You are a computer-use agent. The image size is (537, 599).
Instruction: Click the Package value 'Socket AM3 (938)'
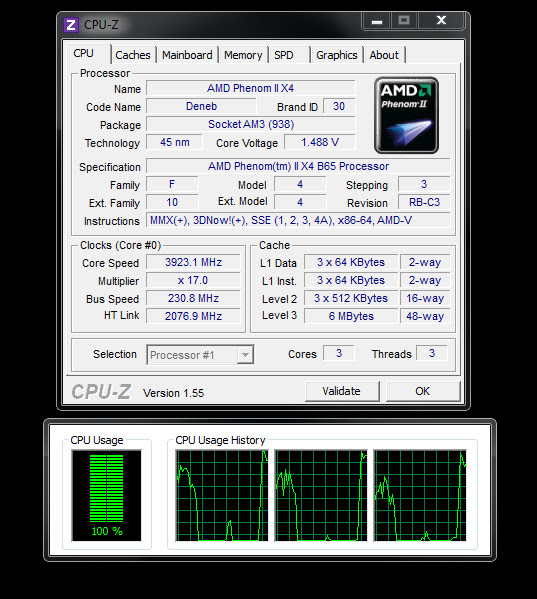251,124
